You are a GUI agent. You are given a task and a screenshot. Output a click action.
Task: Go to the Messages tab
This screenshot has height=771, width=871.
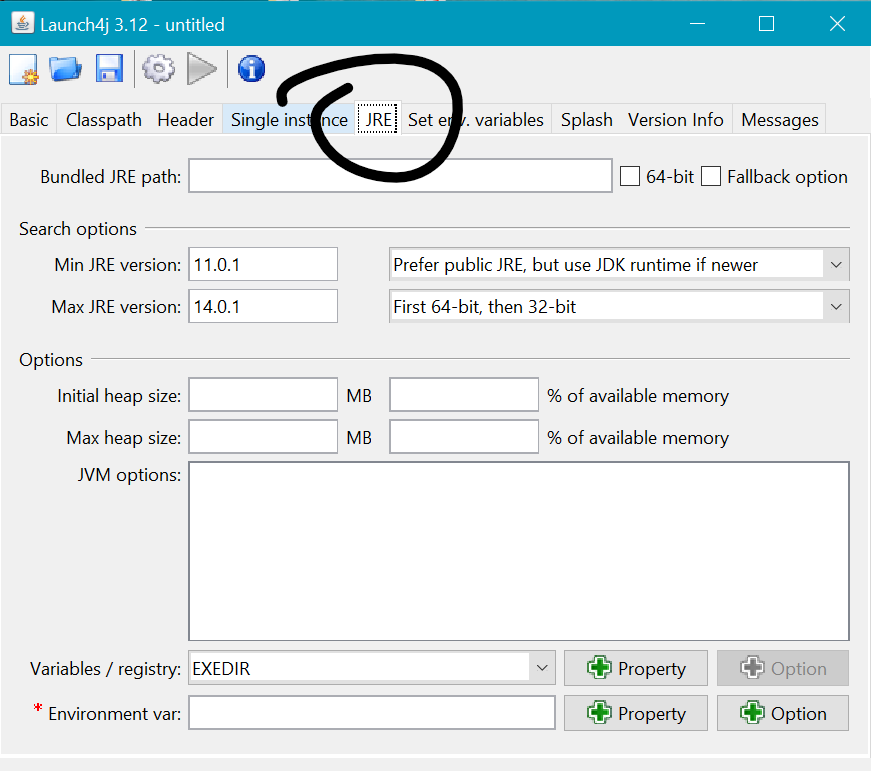pos(779,119)
